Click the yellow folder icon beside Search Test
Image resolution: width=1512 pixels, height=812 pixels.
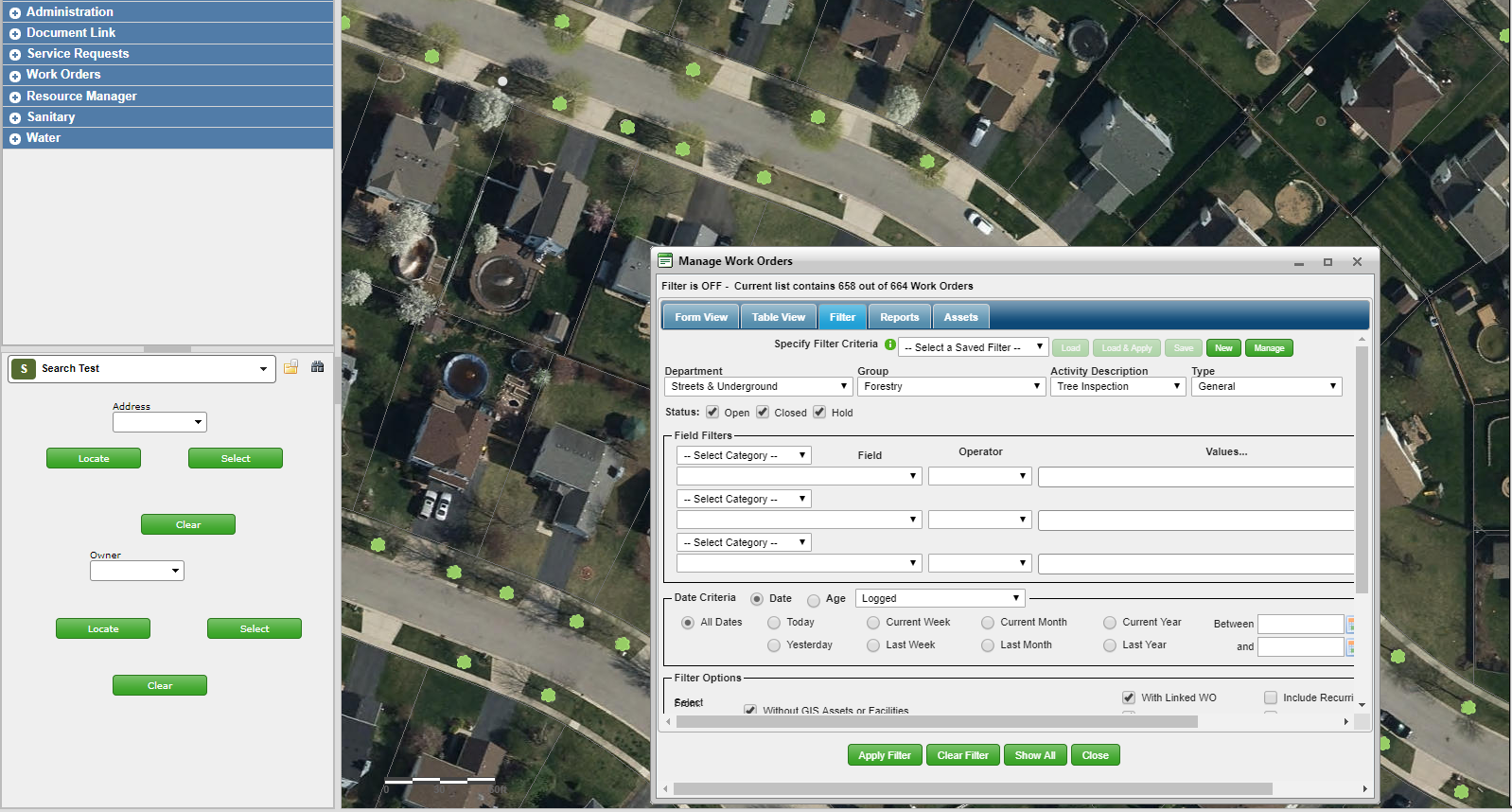(290, 367)
